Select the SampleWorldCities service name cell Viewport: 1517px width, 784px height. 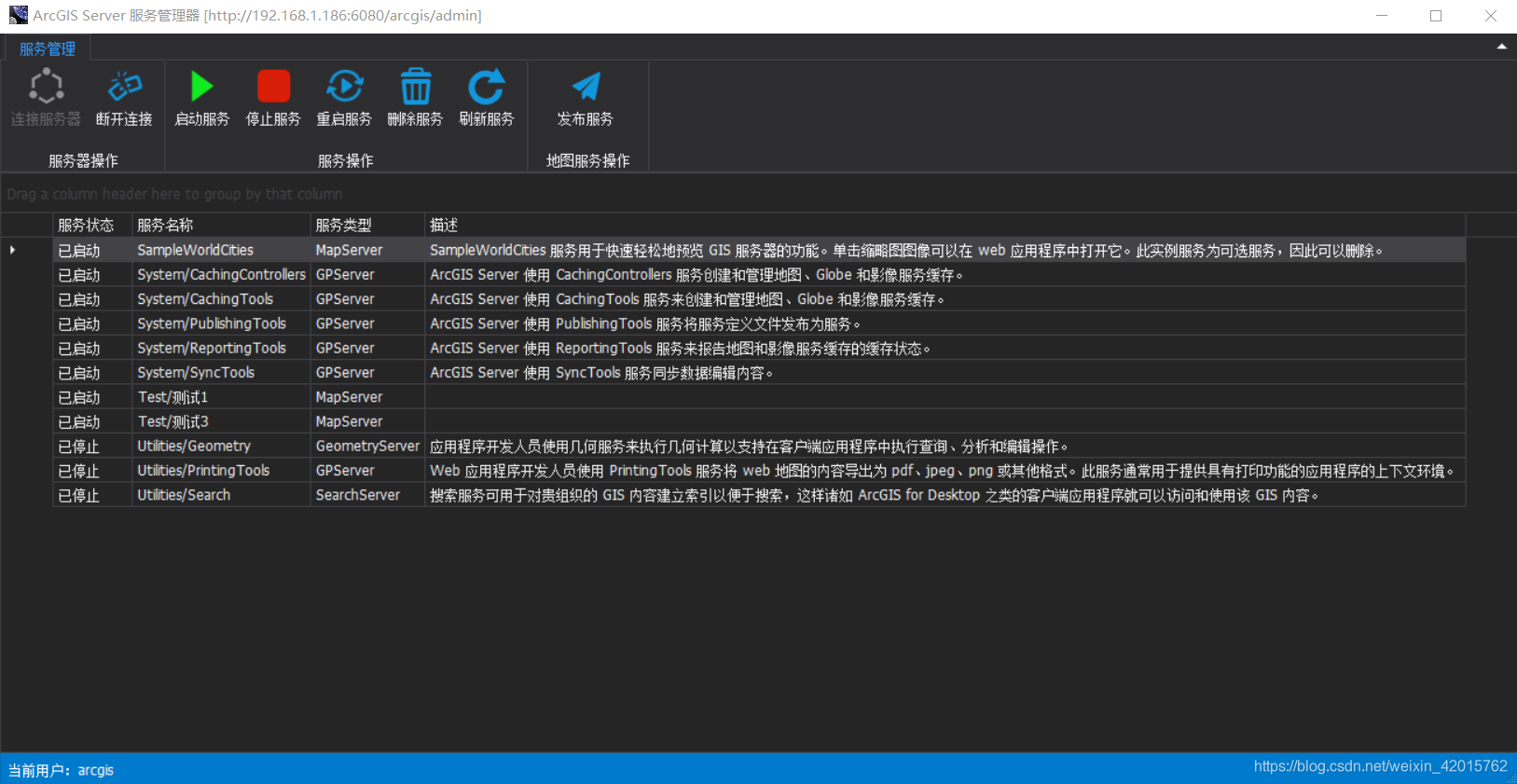pyautogui.click(x=221, y=250)
